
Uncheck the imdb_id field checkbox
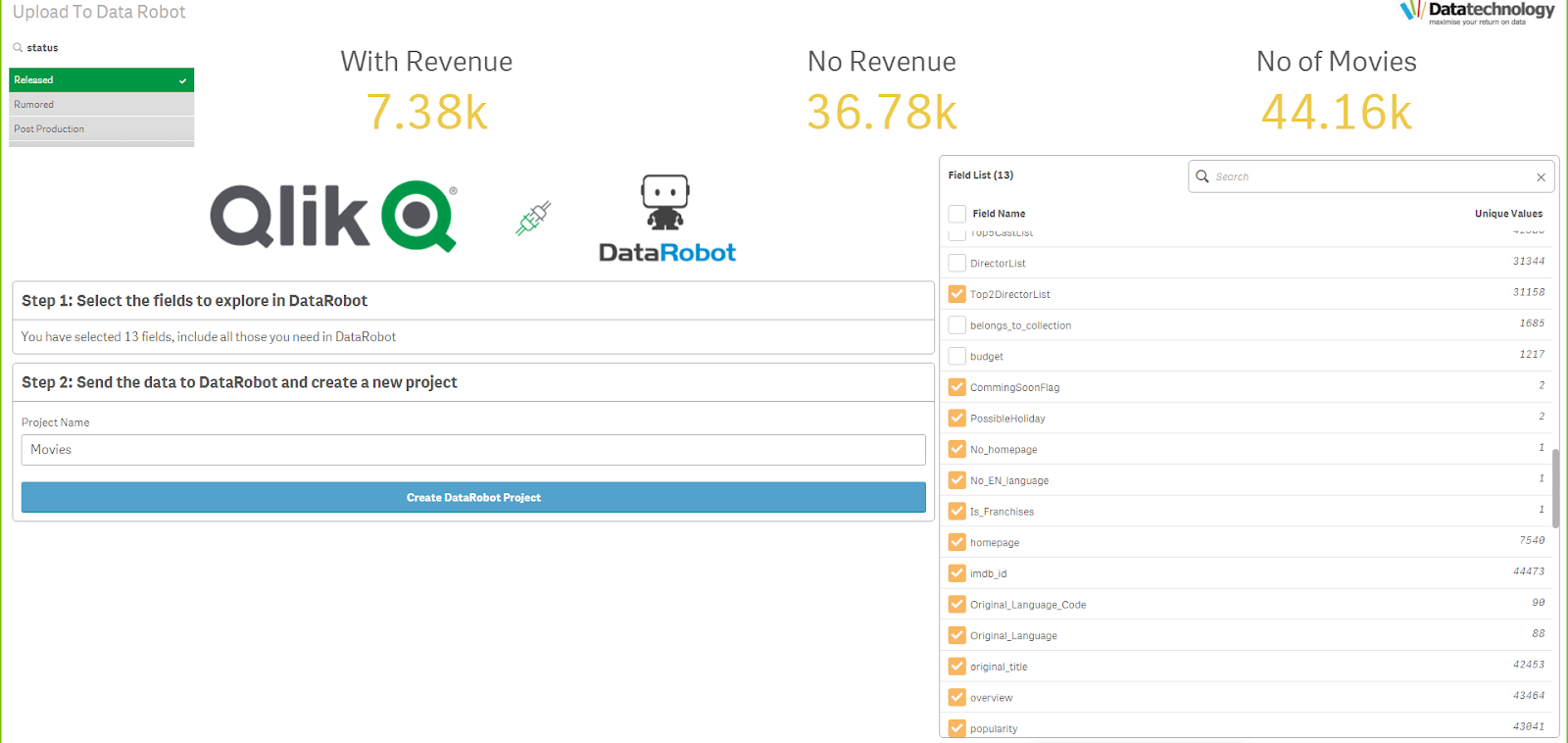(x=957, y=573)
